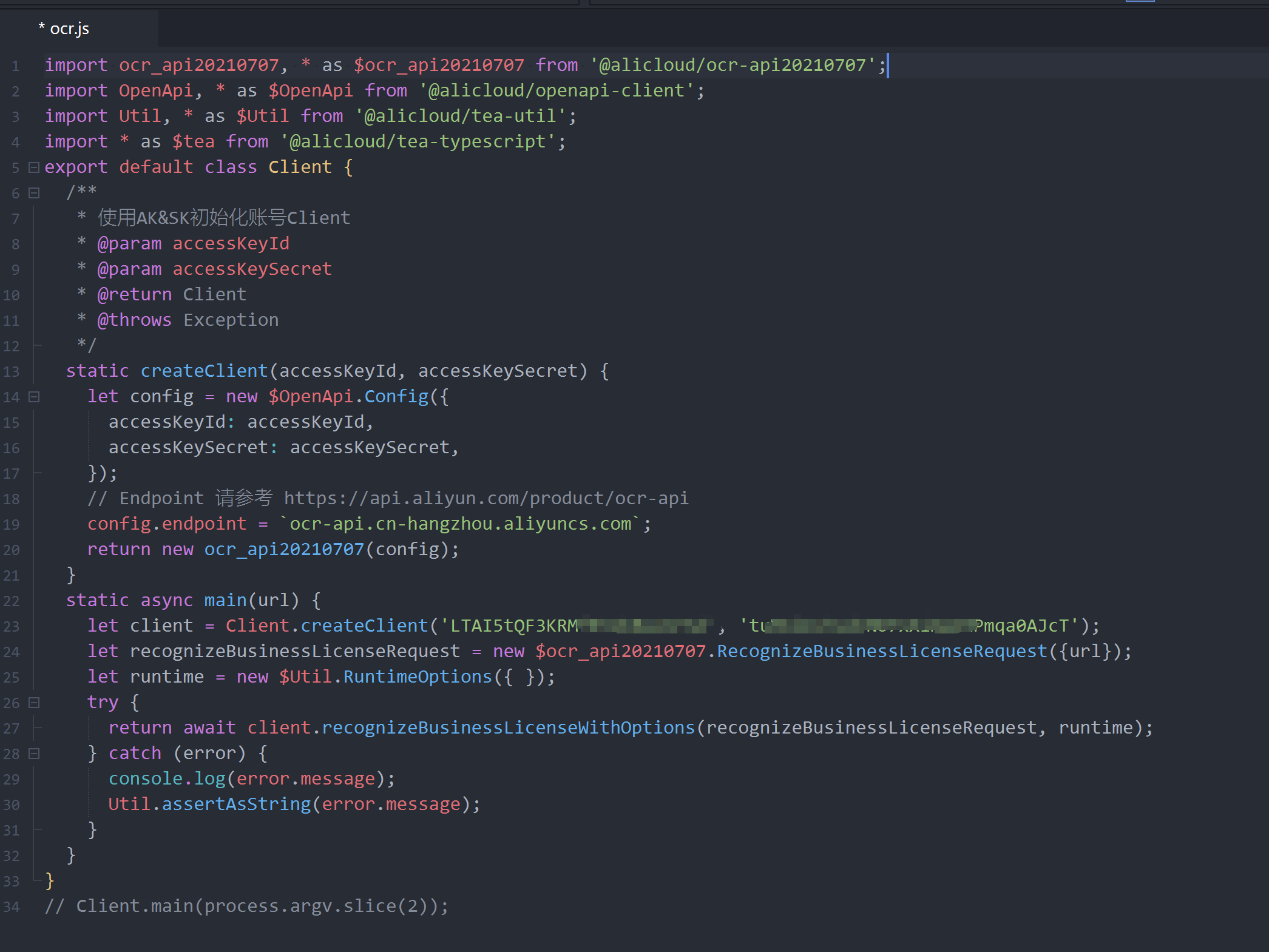
Task: Click the '@alicloud/ocr-api20210707' import string
Action: 733,65
